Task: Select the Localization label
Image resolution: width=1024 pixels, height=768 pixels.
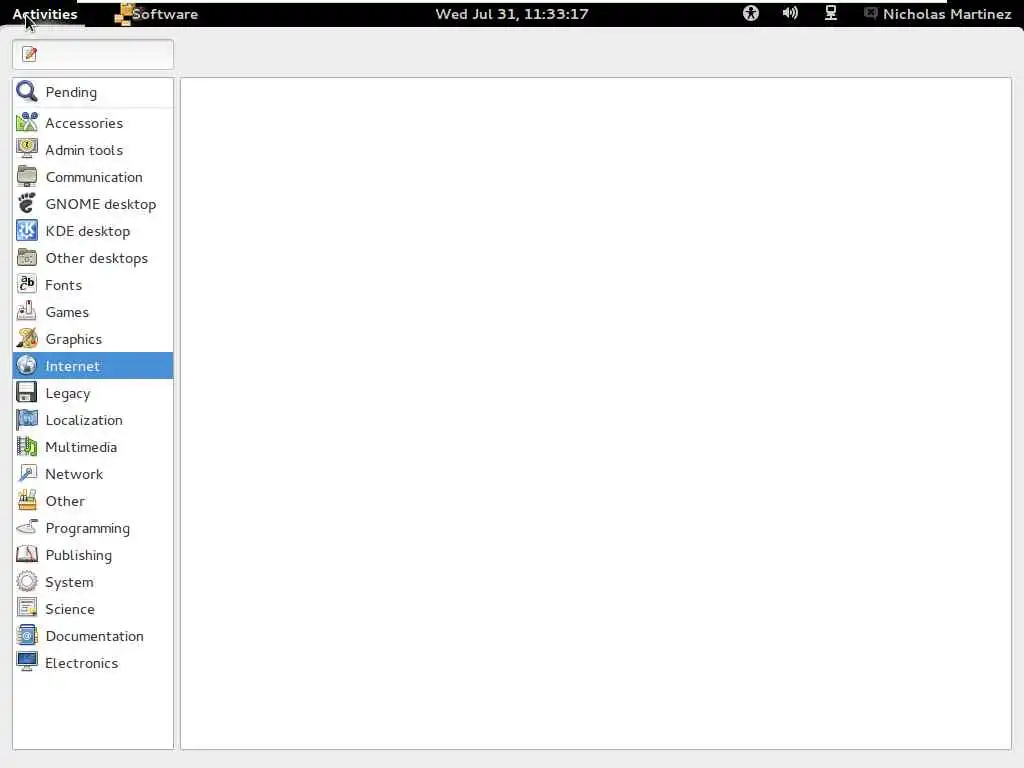Action: [84, 420]
